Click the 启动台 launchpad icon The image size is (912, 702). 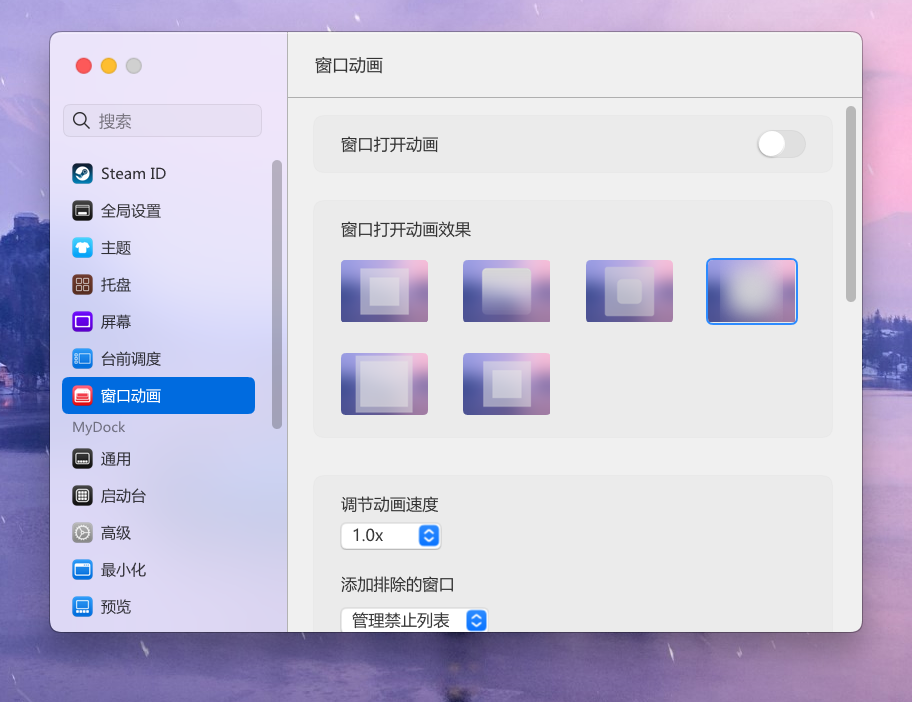click(82, 496)
